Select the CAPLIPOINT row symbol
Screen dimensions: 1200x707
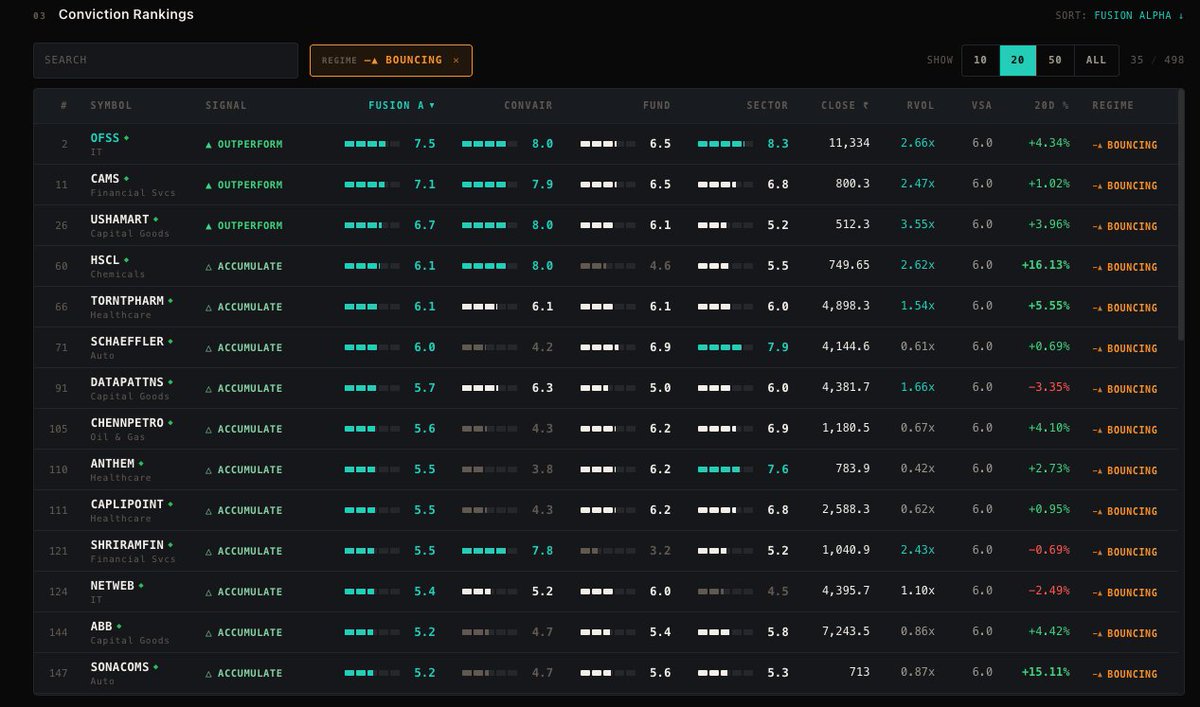(127, 504)
